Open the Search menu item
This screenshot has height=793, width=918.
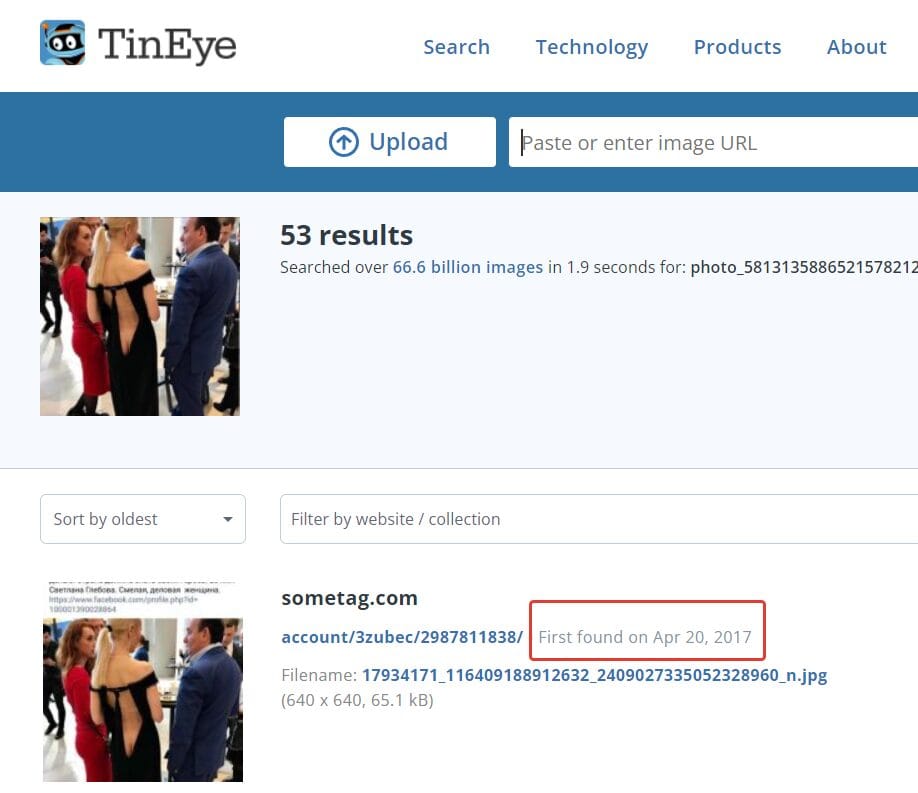pos(457,47)
